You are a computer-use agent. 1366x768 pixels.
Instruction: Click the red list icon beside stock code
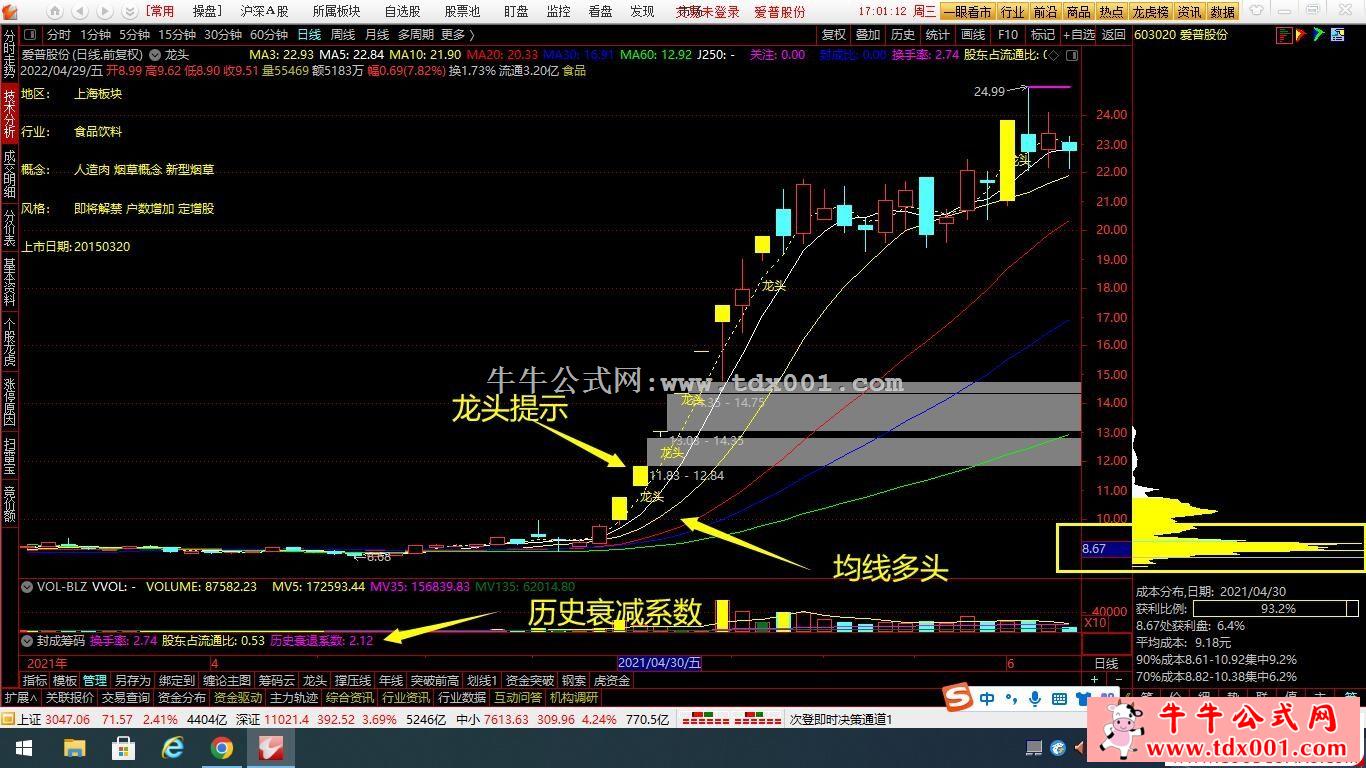(1284, 35)
